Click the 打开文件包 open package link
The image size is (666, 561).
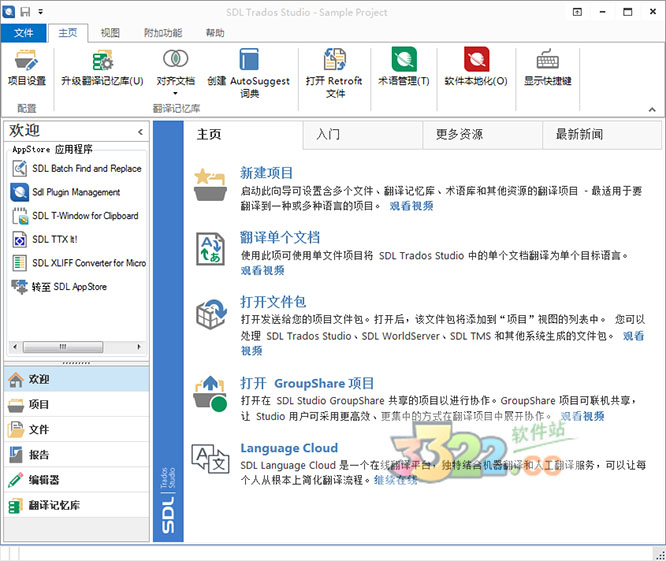(273, 302)
